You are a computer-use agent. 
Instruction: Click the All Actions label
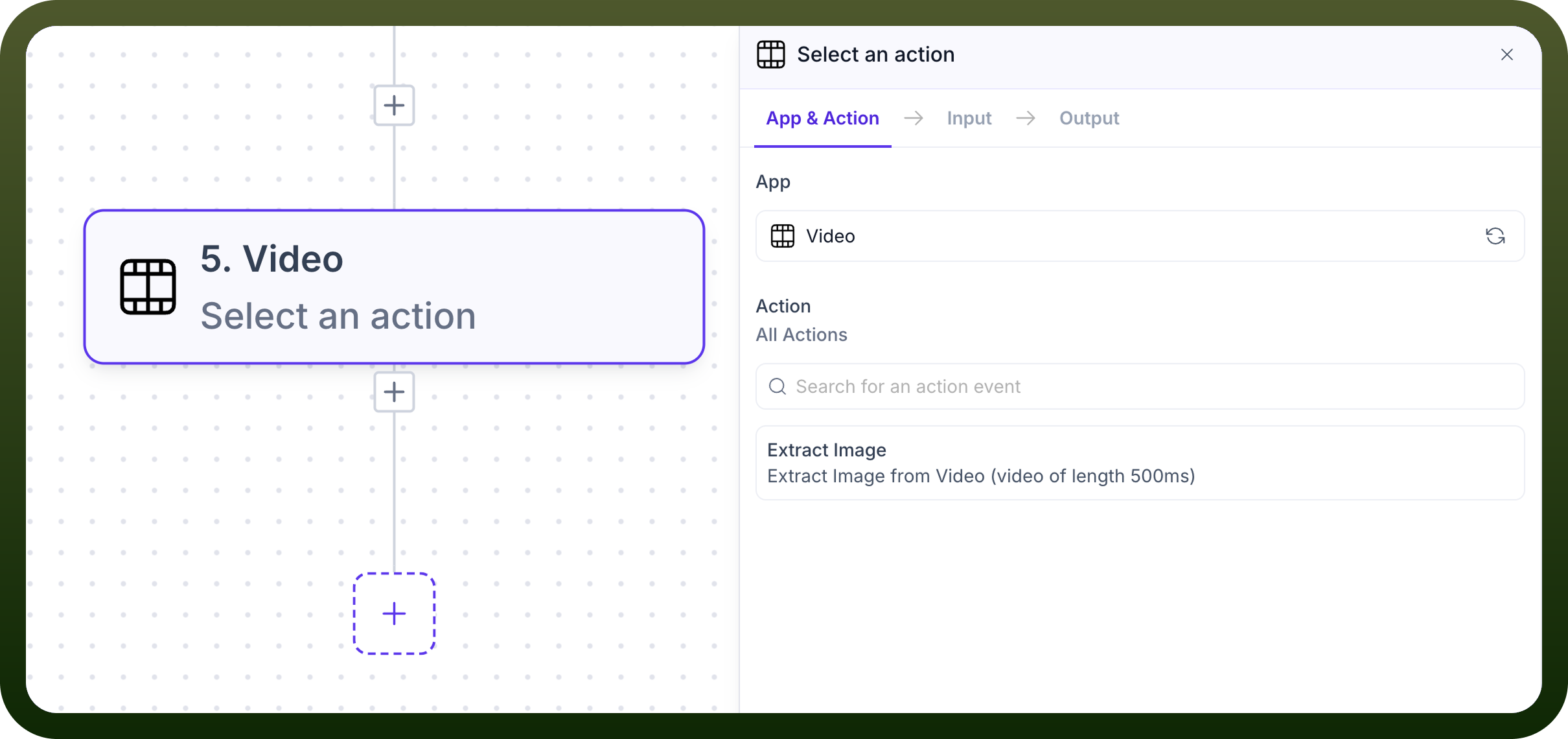tap(801, 334)
